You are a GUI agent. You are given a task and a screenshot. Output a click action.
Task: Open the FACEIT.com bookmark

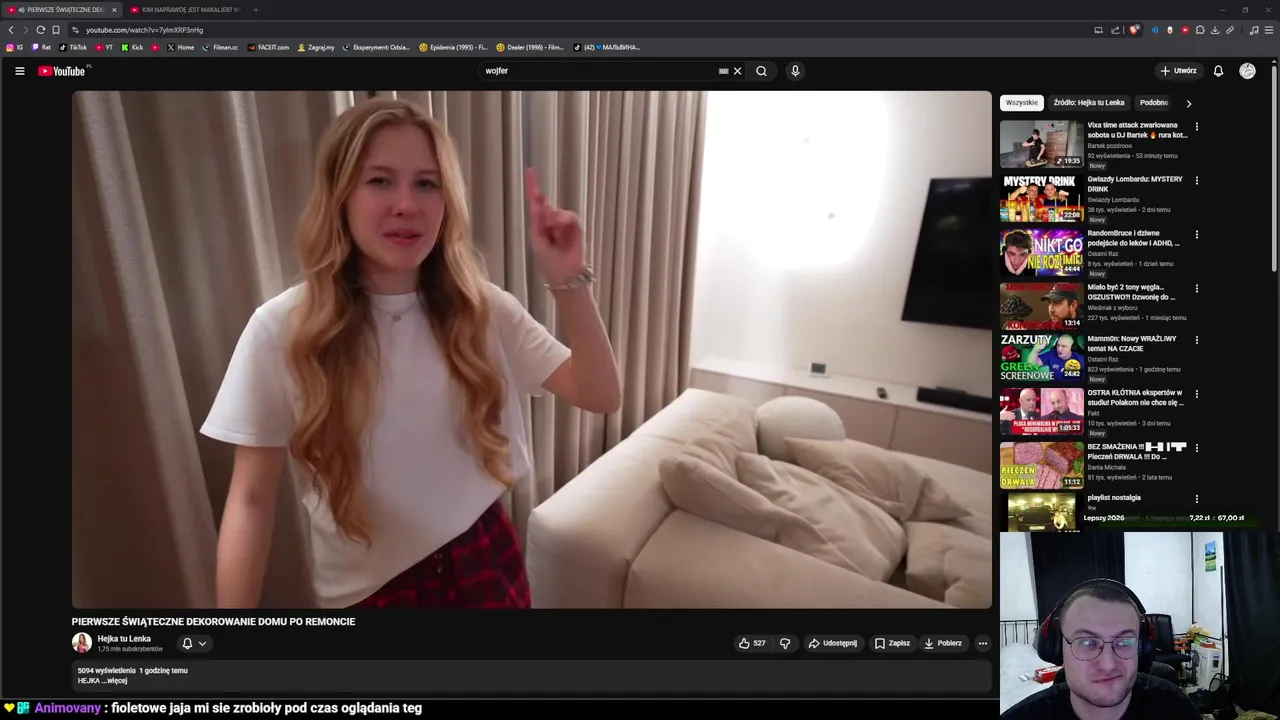(268, 47)
